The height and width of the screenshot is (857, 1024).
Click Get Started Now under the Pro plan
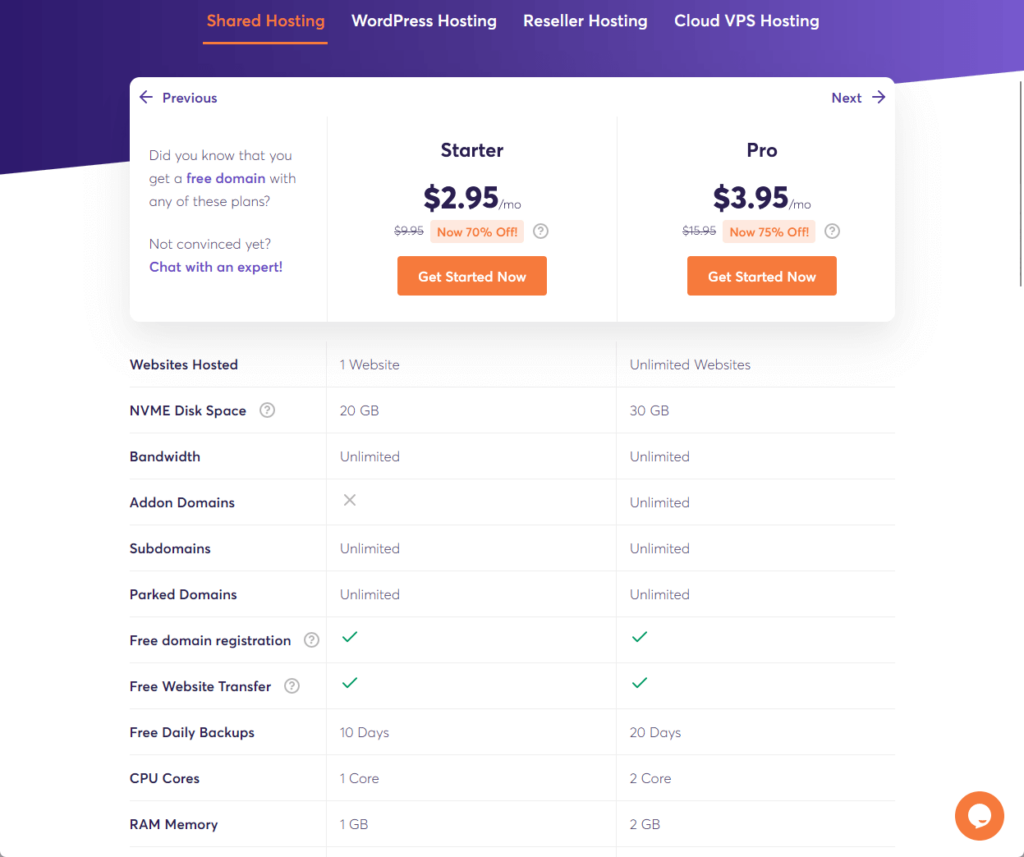click(761, 275)
